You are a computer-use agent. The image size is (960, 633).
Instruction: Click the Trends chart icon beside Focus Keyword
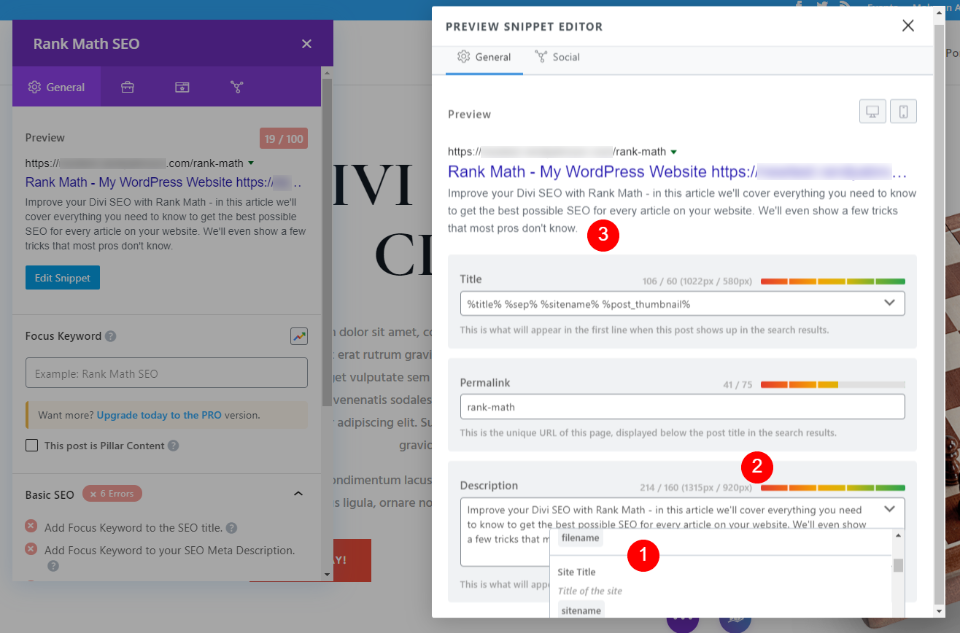299,336
